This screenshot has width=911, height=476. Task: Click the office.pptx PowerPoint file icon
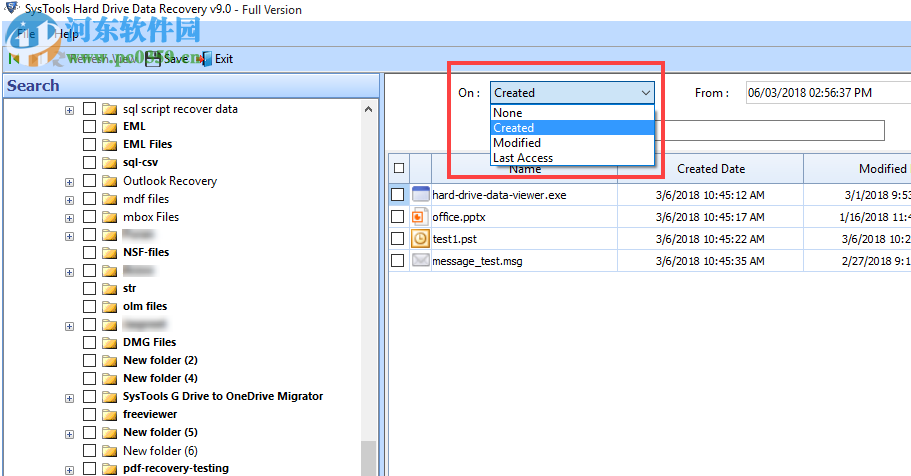pos(421,217)
